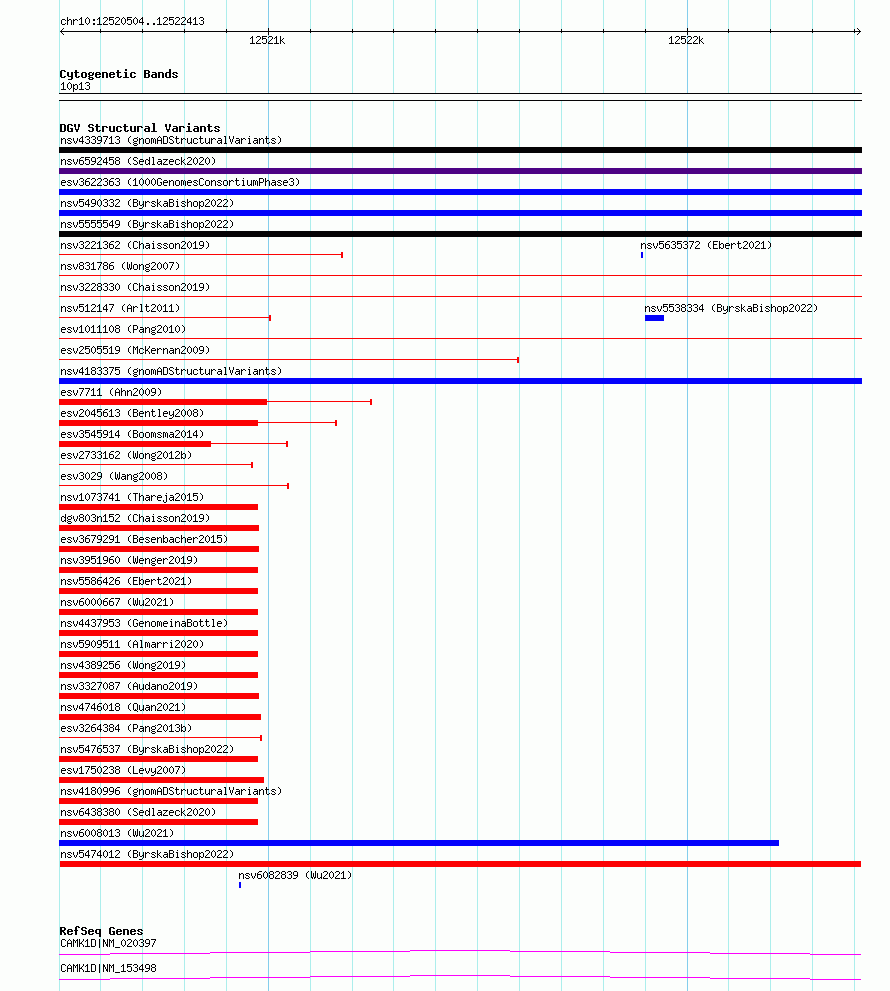This screenshot has width=890, height=991.
Task: Select nsv3951960 Wenger2019 label
Action: [129, 560]
